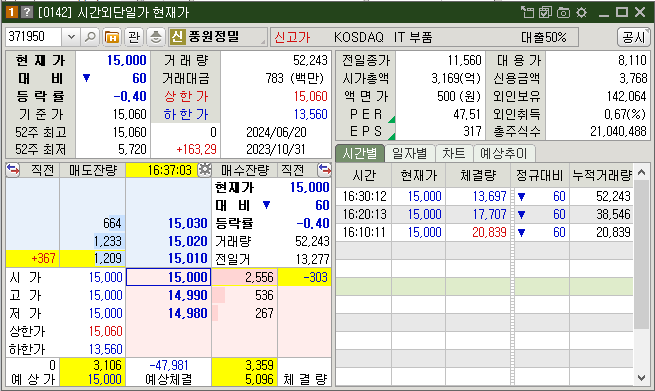Switch to the 일자별 tab
This screenshot has height=391, width=655.
tap(410, 153)
